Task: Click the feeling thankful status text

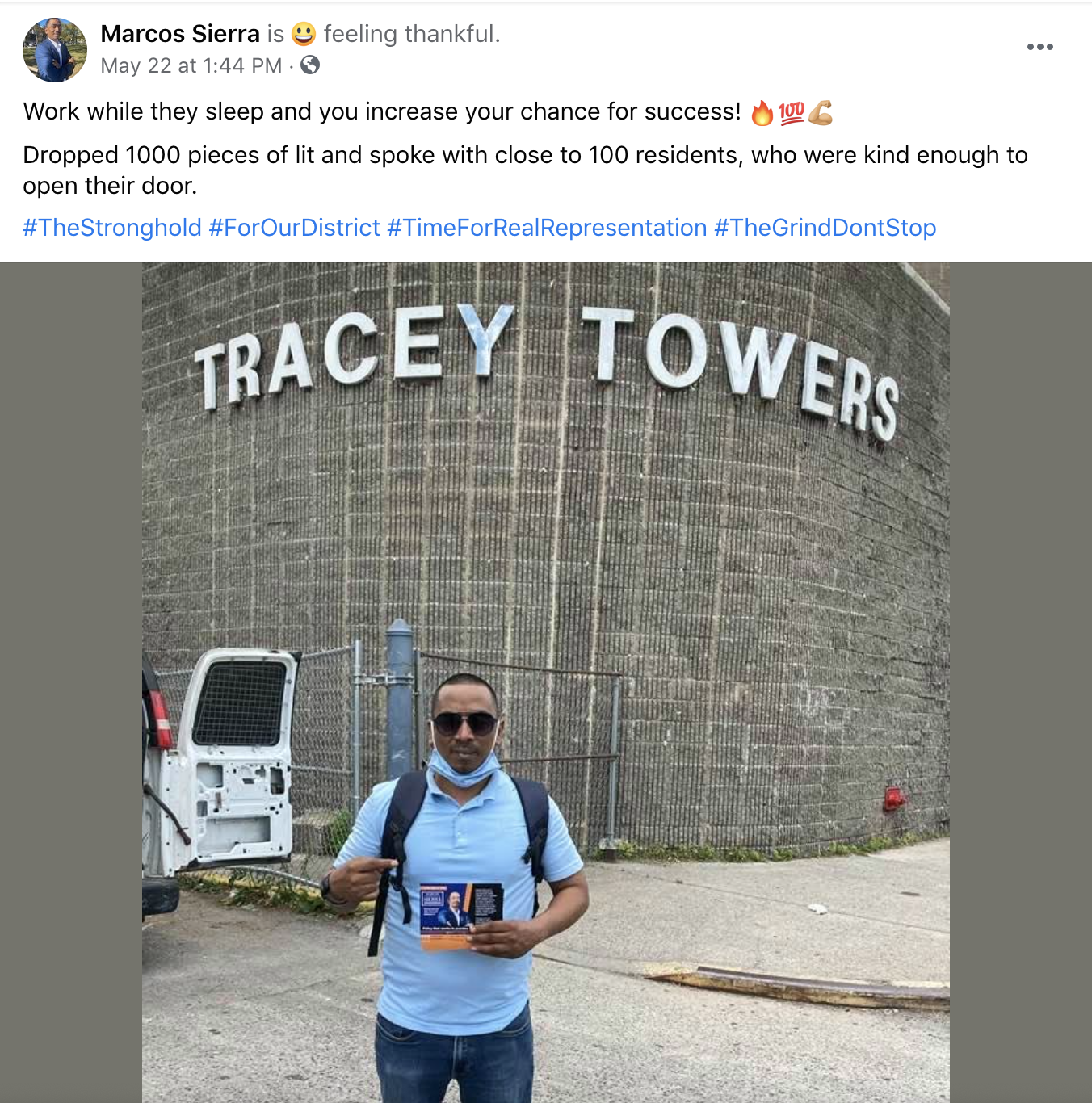Action: click(x=412, y=34)
